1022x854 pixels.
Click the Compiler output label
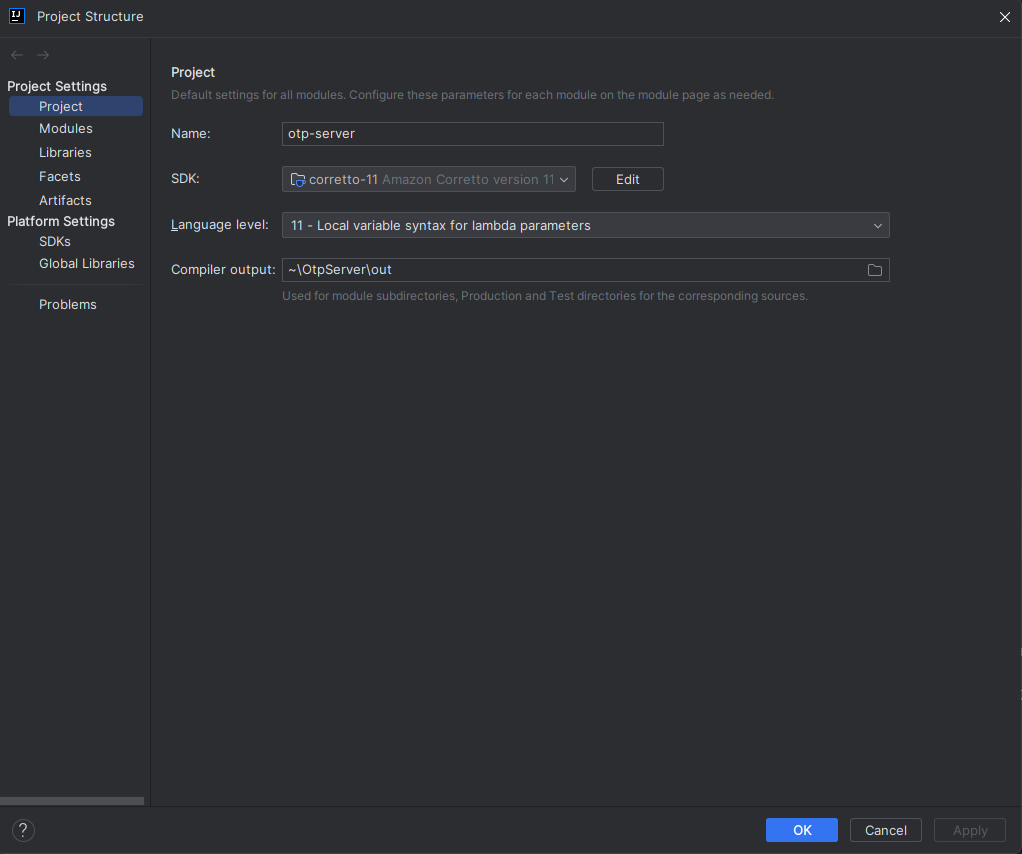tap(223, 270)
